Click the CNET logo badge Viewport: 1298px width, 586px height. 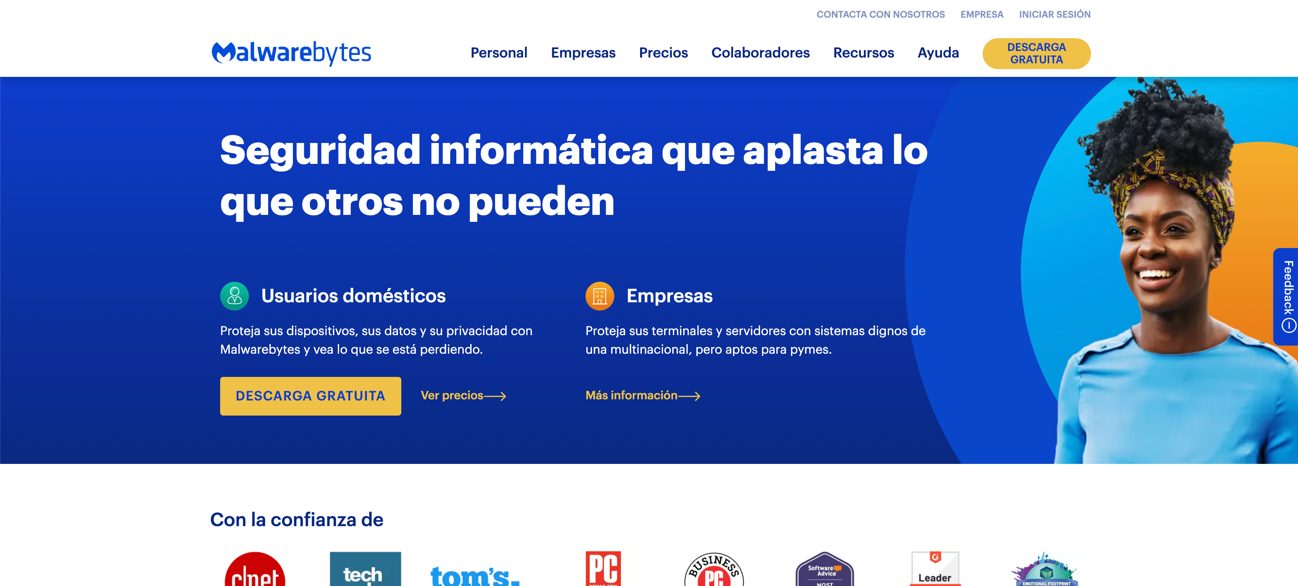(x=255, y=571)
